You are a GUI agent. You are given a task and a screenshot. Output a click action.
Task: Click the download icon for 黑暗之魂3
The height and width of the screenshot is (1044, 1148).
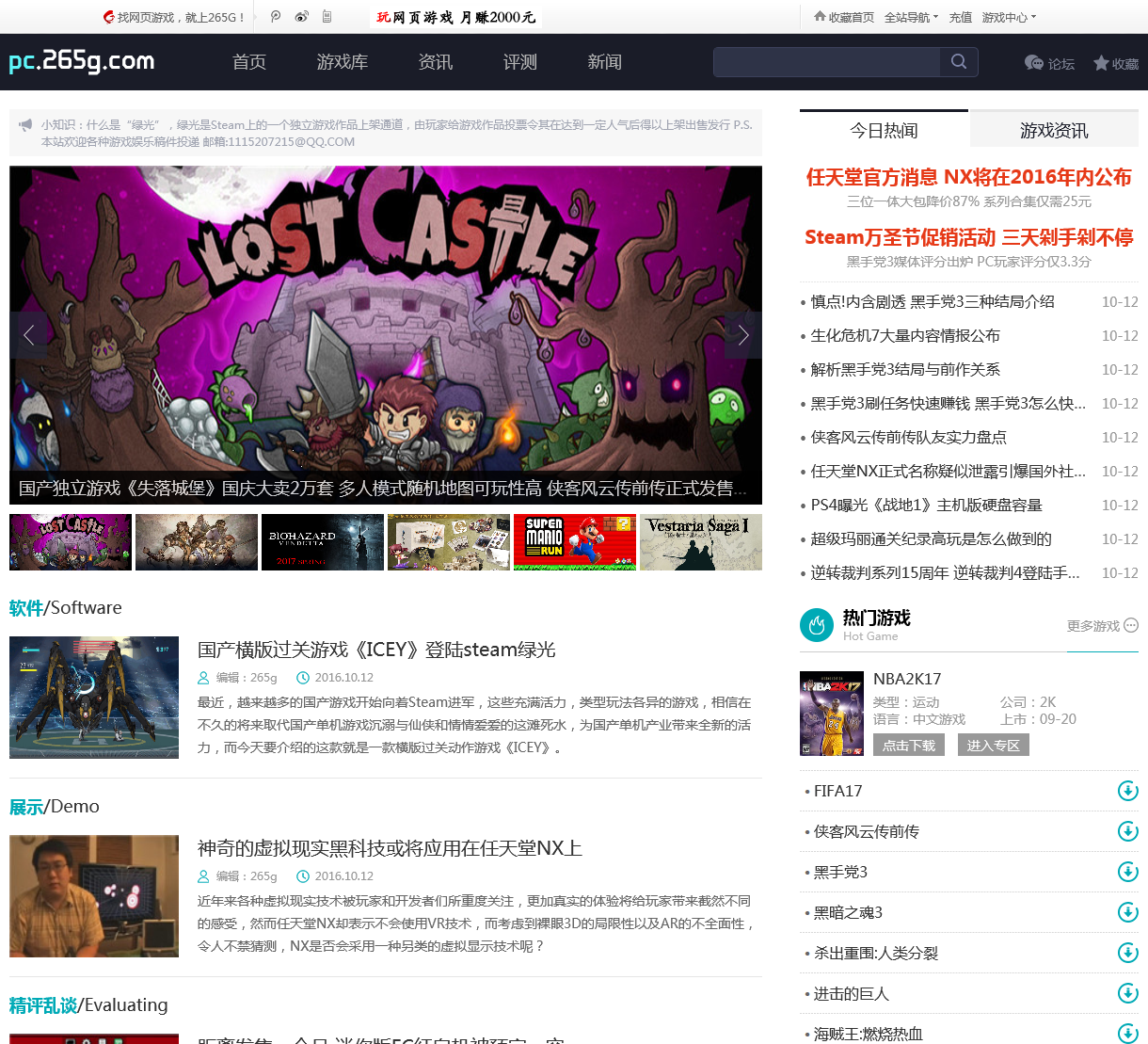1127,912
